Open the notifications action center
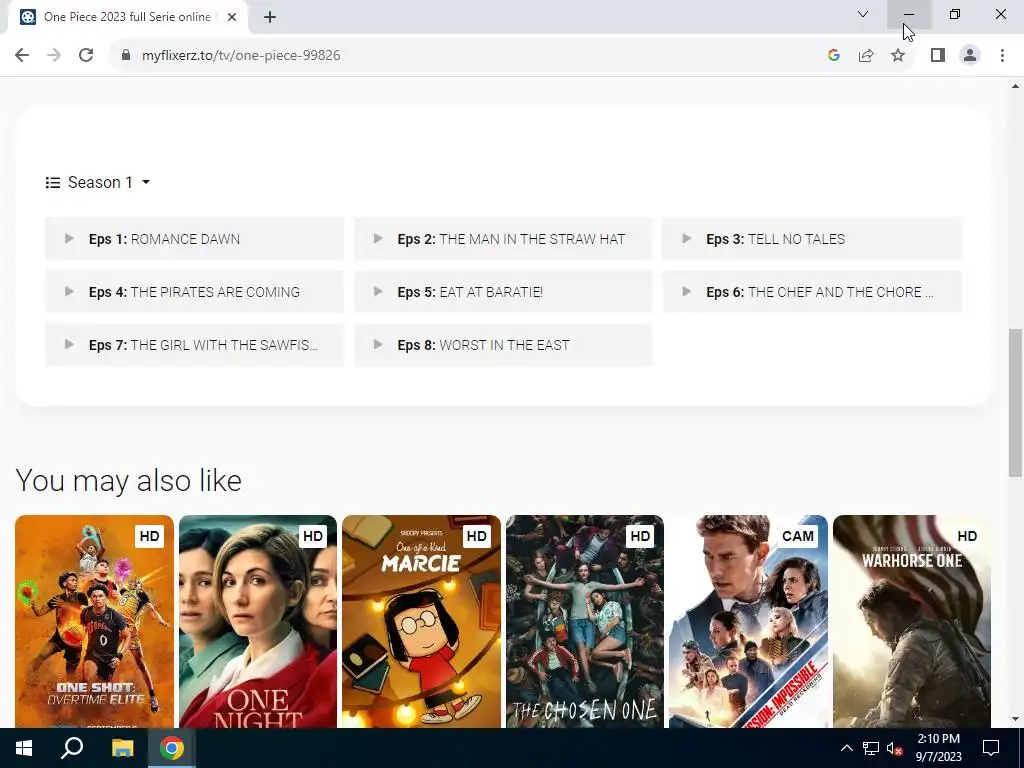Image resolution: width=1024 pixels, height=768 pixels. tap(991, 748)
